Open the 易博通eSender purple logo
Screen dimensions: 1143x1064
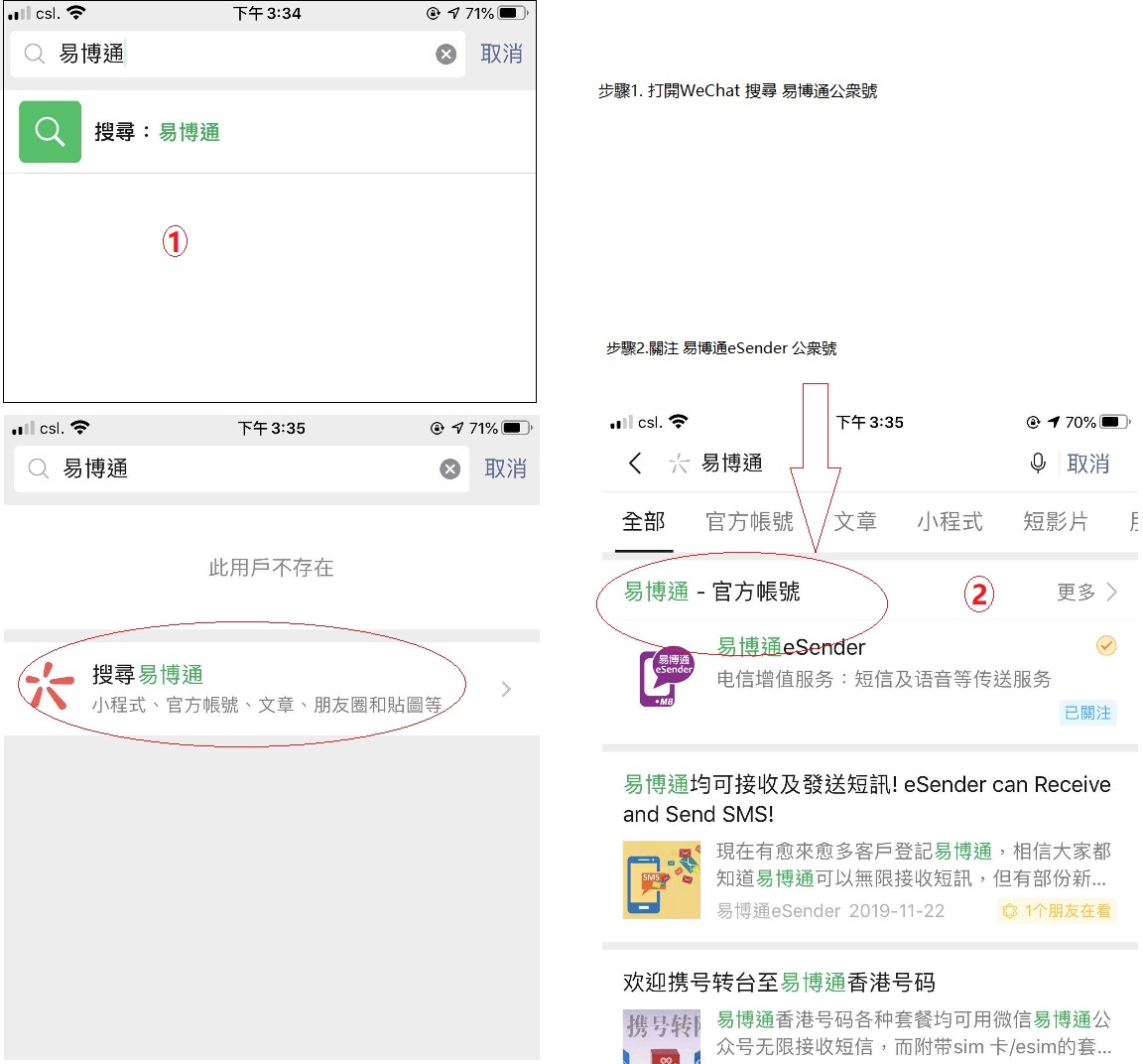667,676
